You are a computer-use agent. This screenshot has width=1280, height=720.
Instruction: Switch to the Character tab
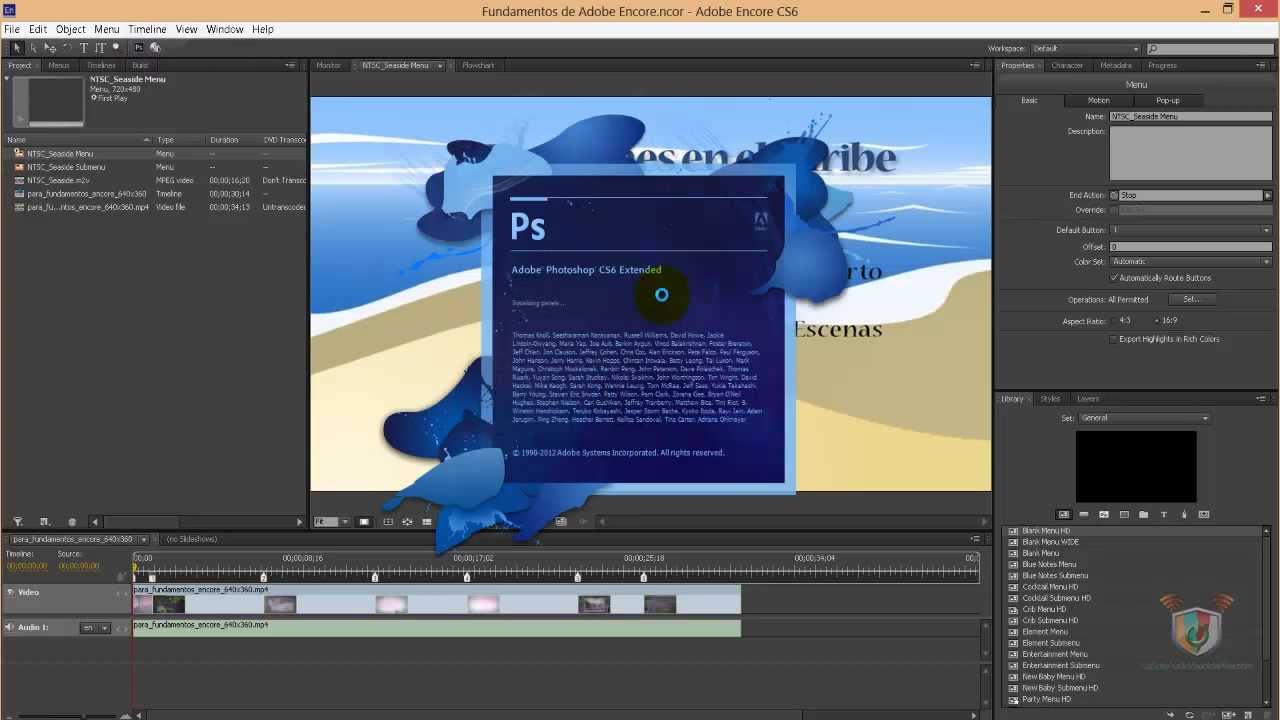(1067, 65)
